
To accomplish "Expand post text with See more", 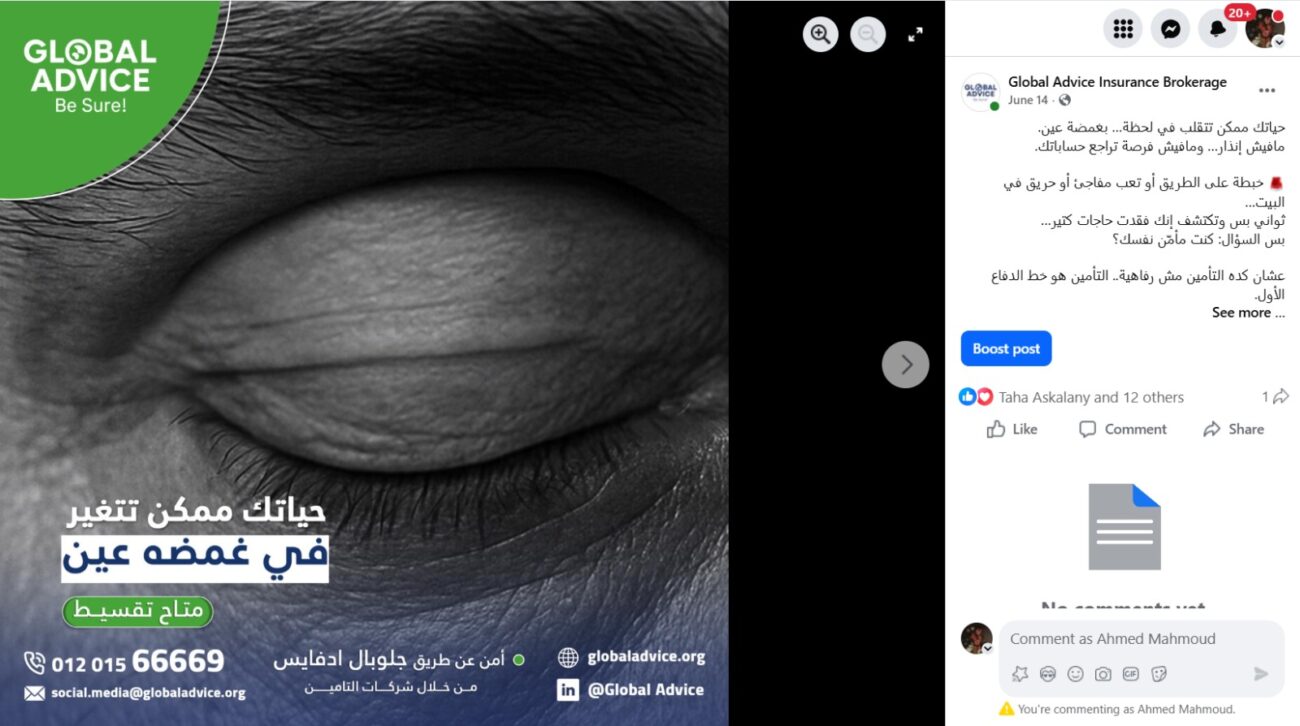I will click(1241, 312).
